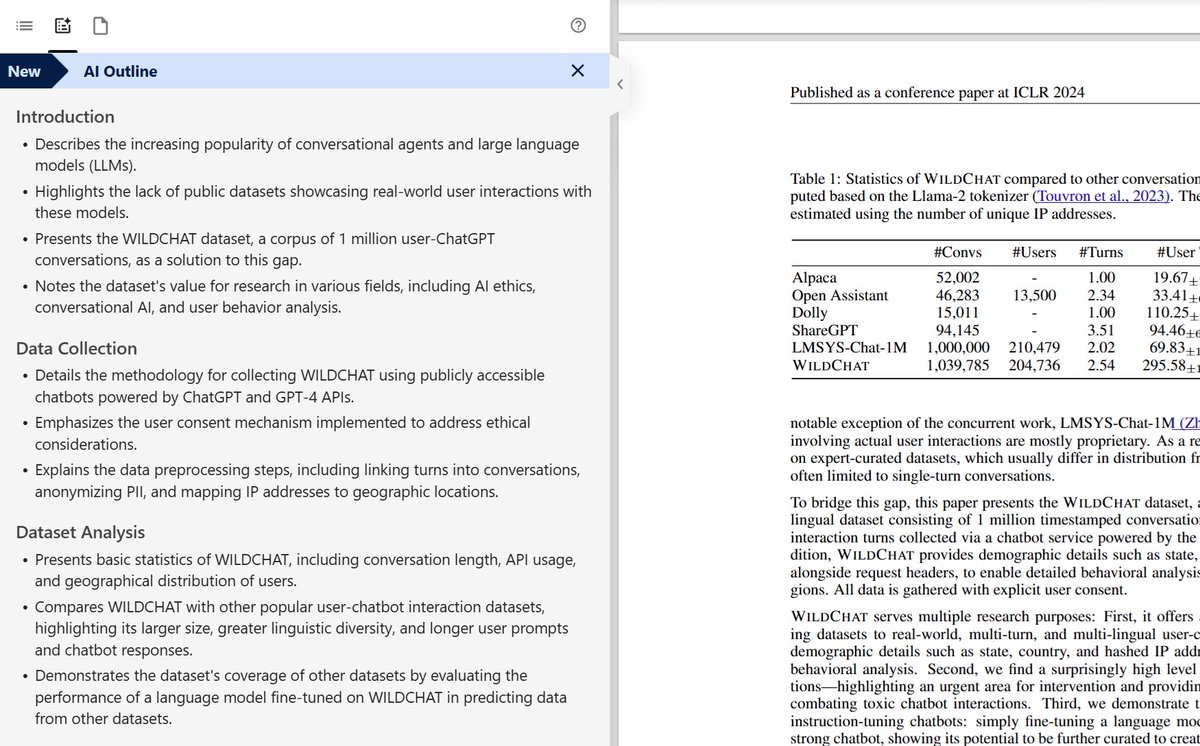Click the Open Assistant row label
1200x746 pixels.
coord(839,295)
